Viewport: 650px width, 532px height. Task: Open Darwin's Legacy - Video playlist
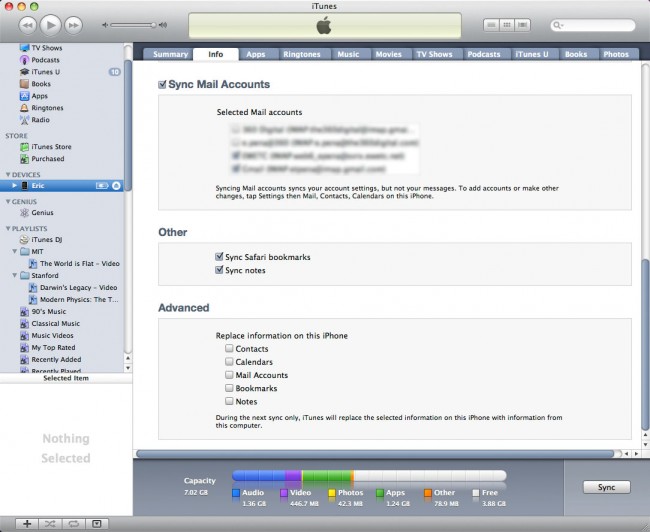[x=78, y=287]
